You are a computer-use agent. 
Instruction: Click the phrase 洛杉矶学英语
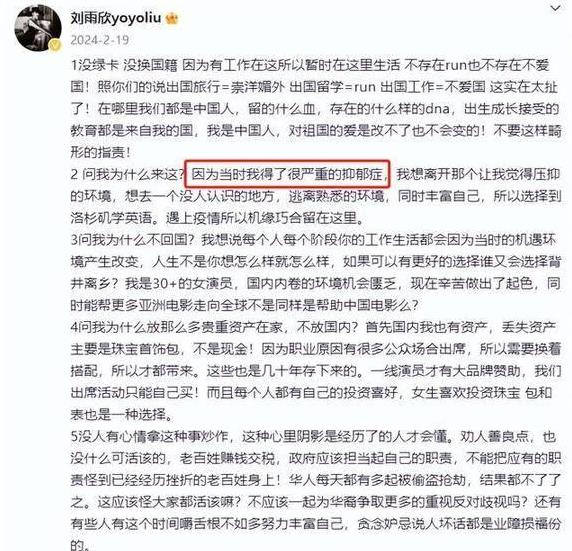(111, 218)
